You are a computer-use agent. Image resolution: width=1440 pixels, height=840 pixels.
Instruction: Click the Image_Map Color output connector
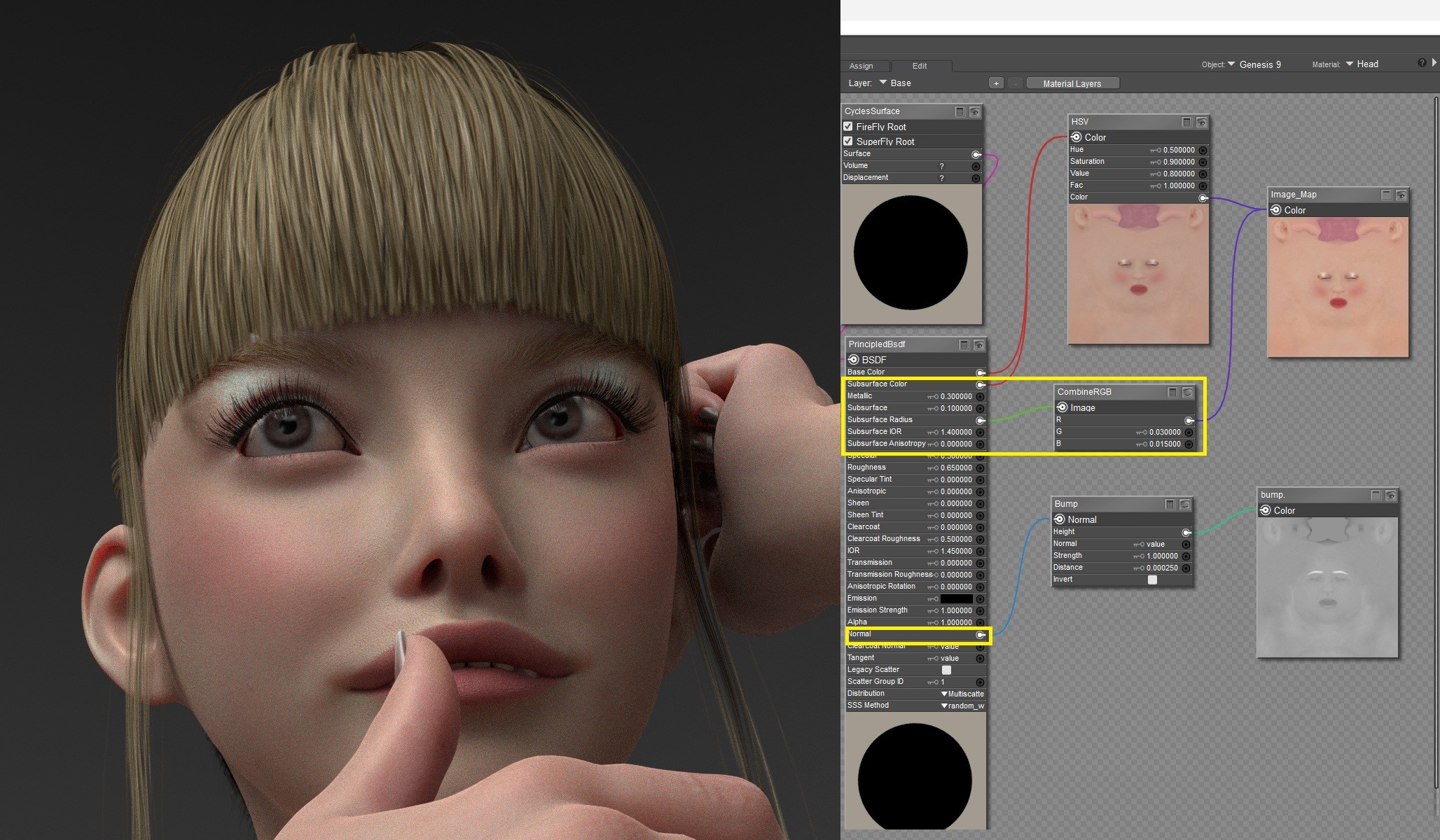click(x=1276, y=210)
